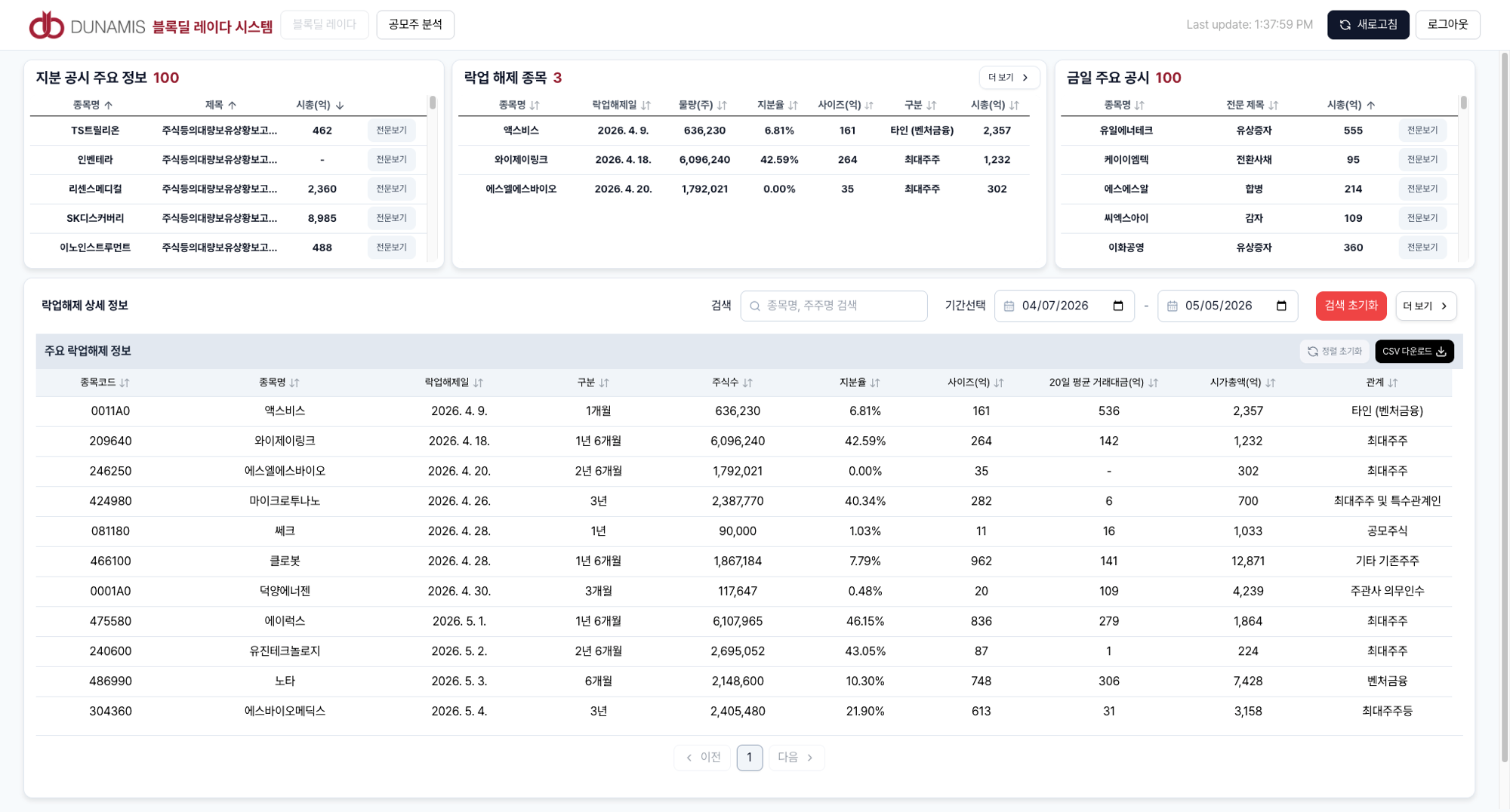
Task: Sort 락업 해제 종목 panel by 지분율
Action: click(x=793, y=105)
